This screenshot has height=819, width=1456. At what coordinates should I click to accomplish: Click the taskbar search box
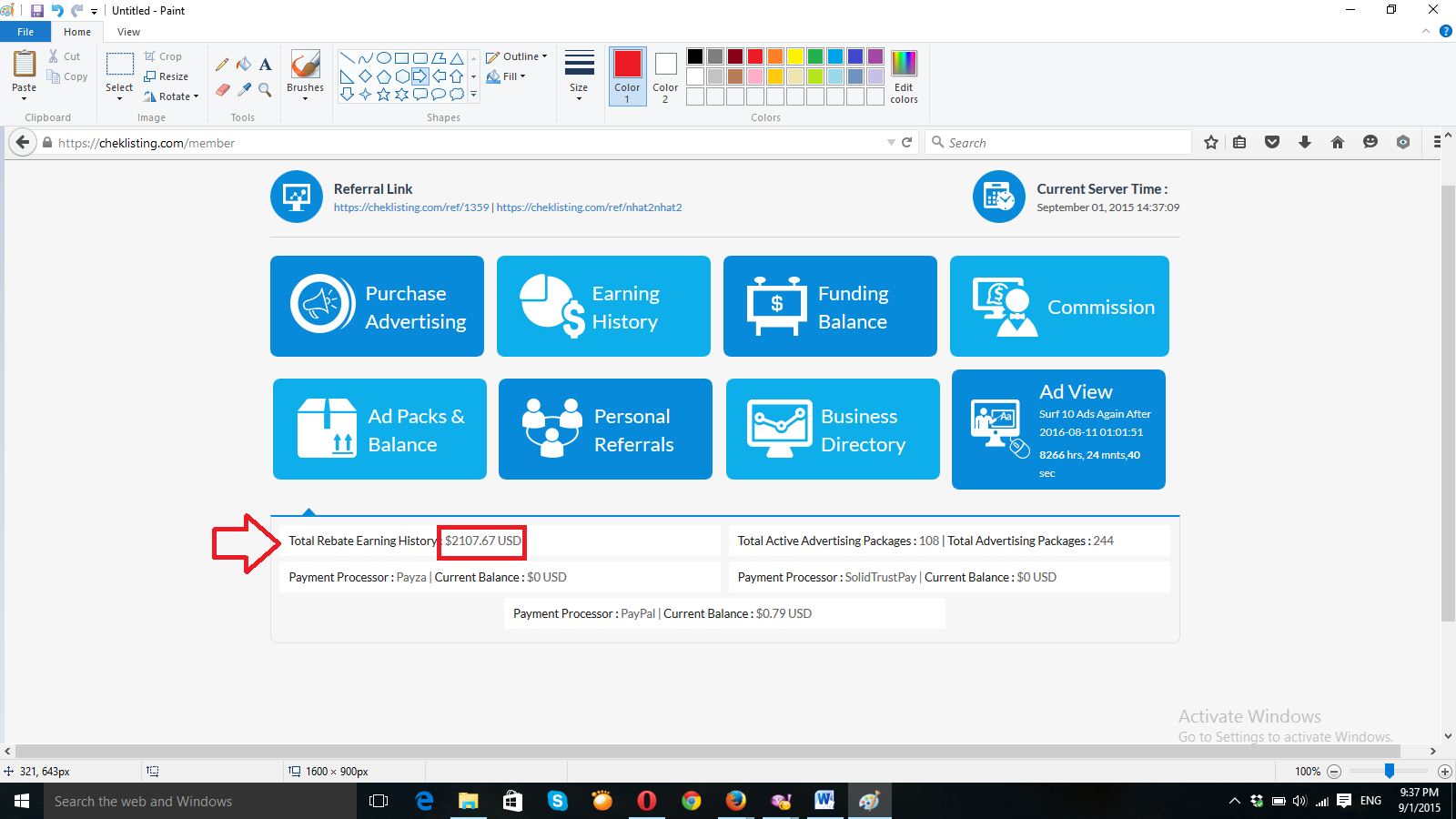pyautogui.click(x=200, y=801)
